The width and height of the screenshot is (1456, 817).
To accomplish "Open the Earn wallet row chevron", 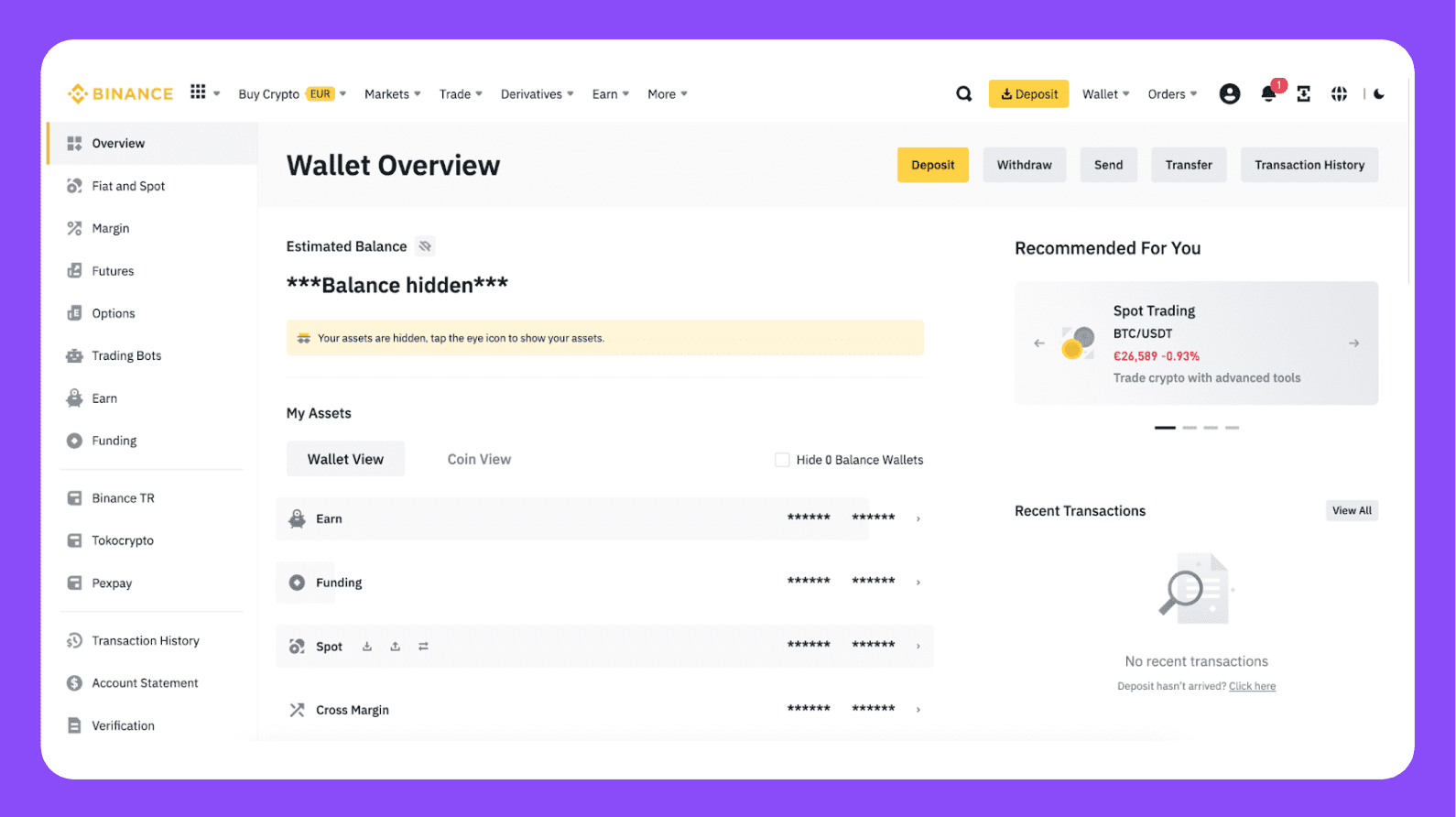I will (x=918, y=518).
